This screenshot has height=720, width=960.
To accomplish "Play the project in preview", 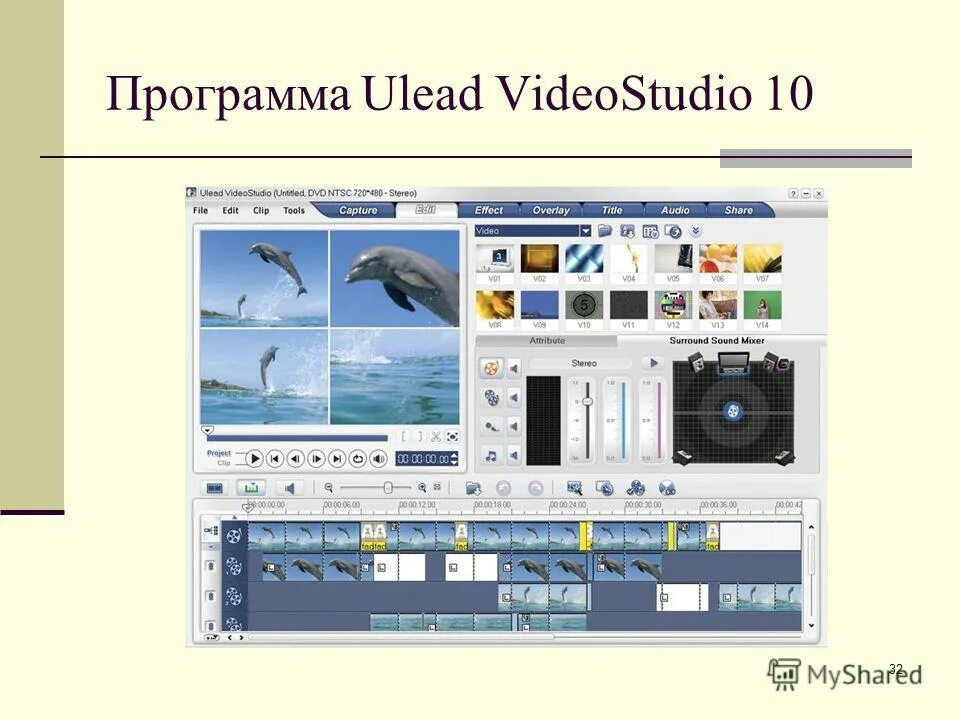I will click(254, 458).
